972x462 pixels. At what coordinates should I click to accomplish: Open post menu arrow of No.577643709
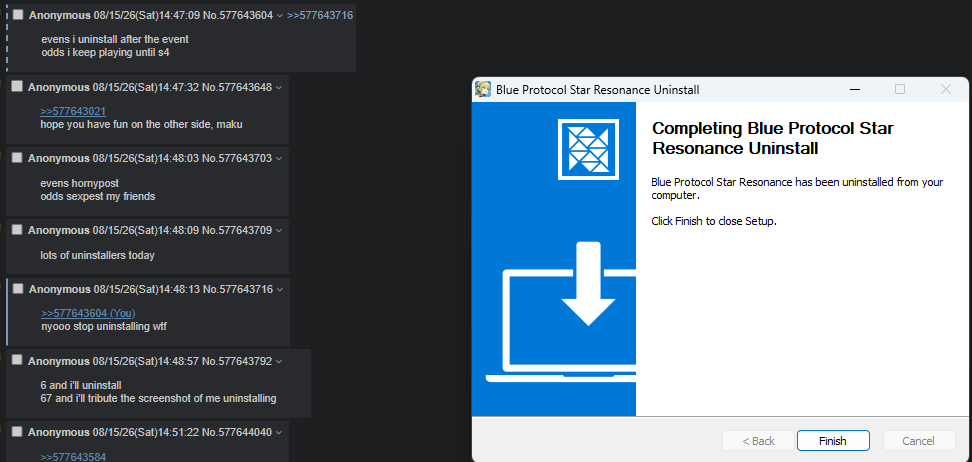(x=278, y=231)
